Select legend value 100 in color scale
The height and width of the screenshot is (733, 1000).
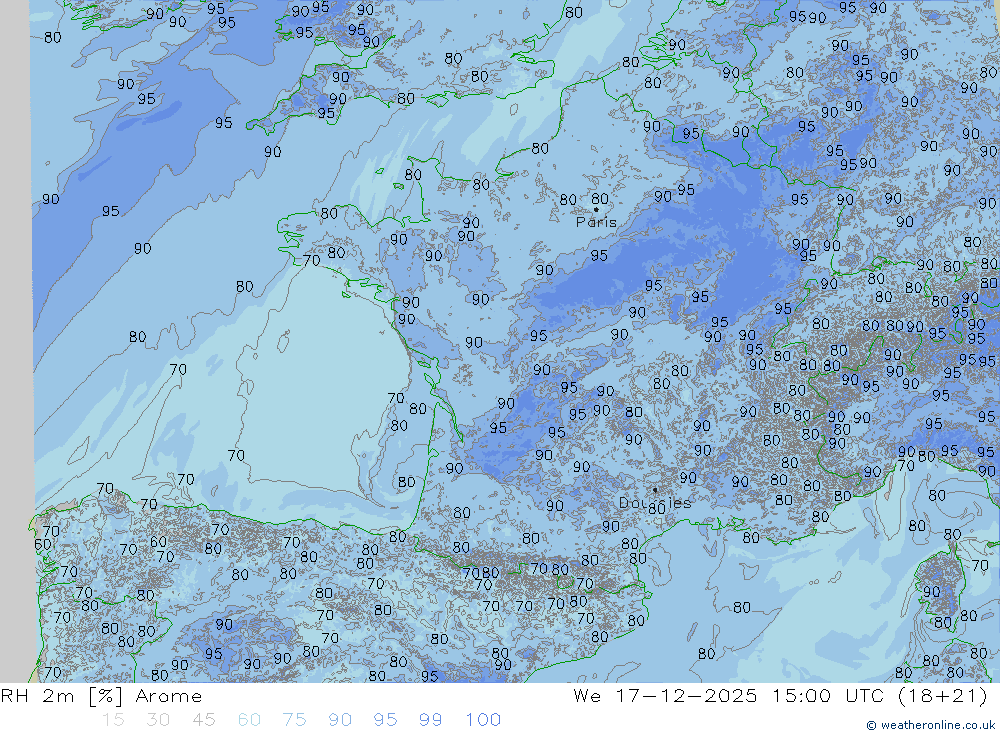[x=483, y=720]
